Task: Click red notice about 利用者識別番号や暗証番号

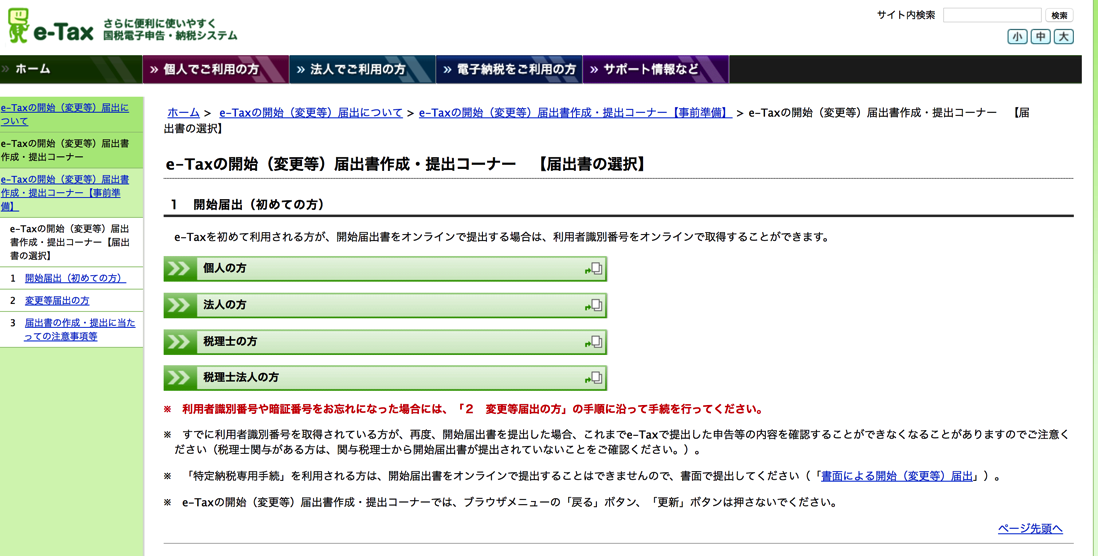Action: coord(463,409)
